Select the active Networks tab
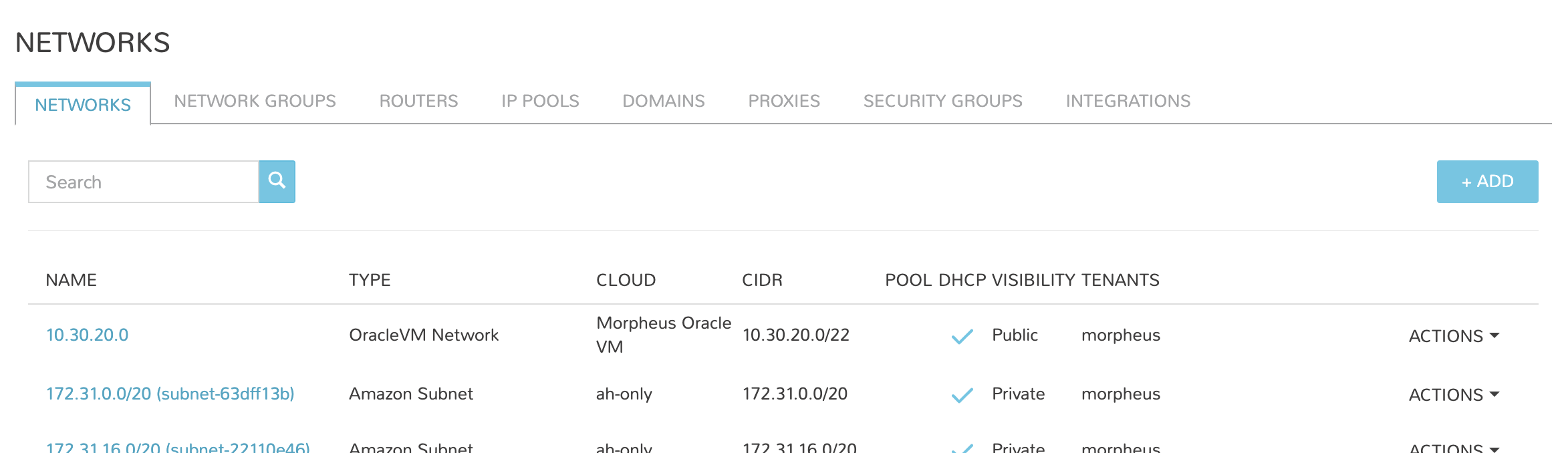 click(83, 105)
